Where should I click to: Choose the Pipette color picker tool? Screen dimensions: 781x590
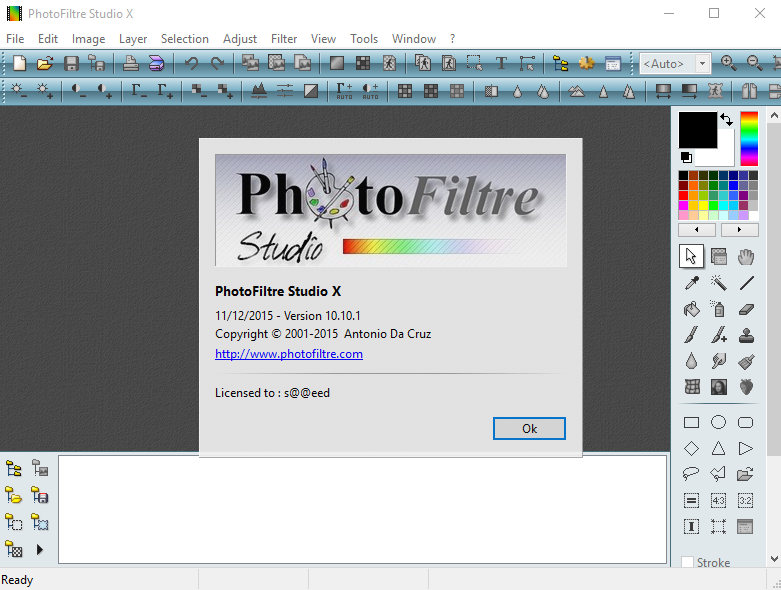pos(691,283)
